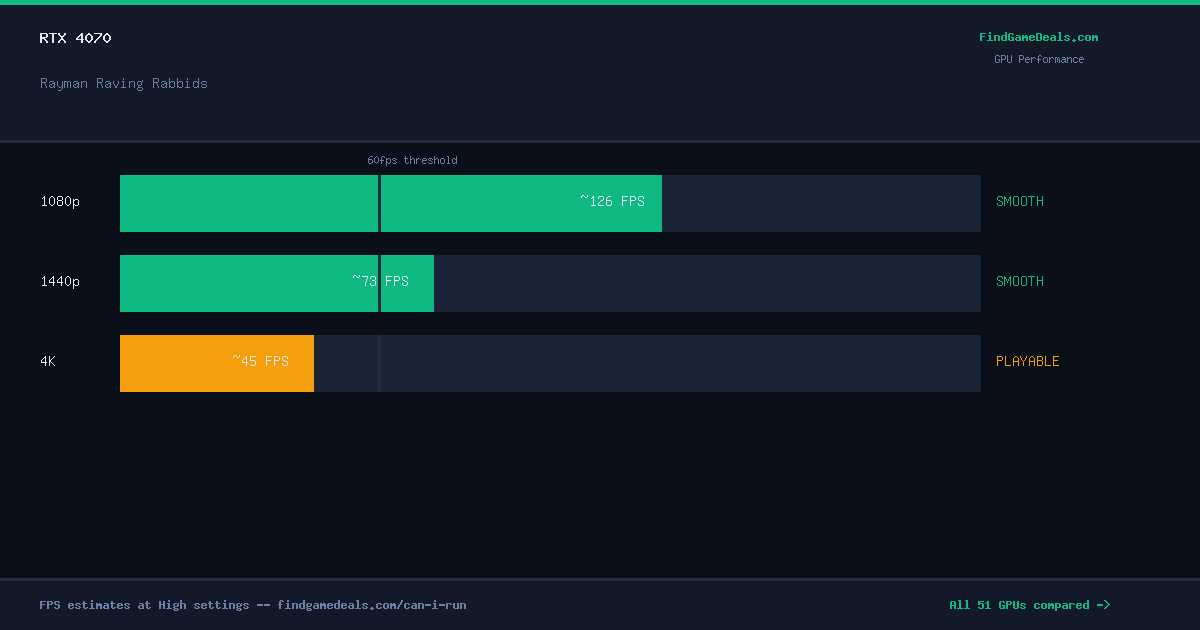Screen dimensions: 1200x630
Task: Select the GPU Performance label
Action: (1038, 59)
